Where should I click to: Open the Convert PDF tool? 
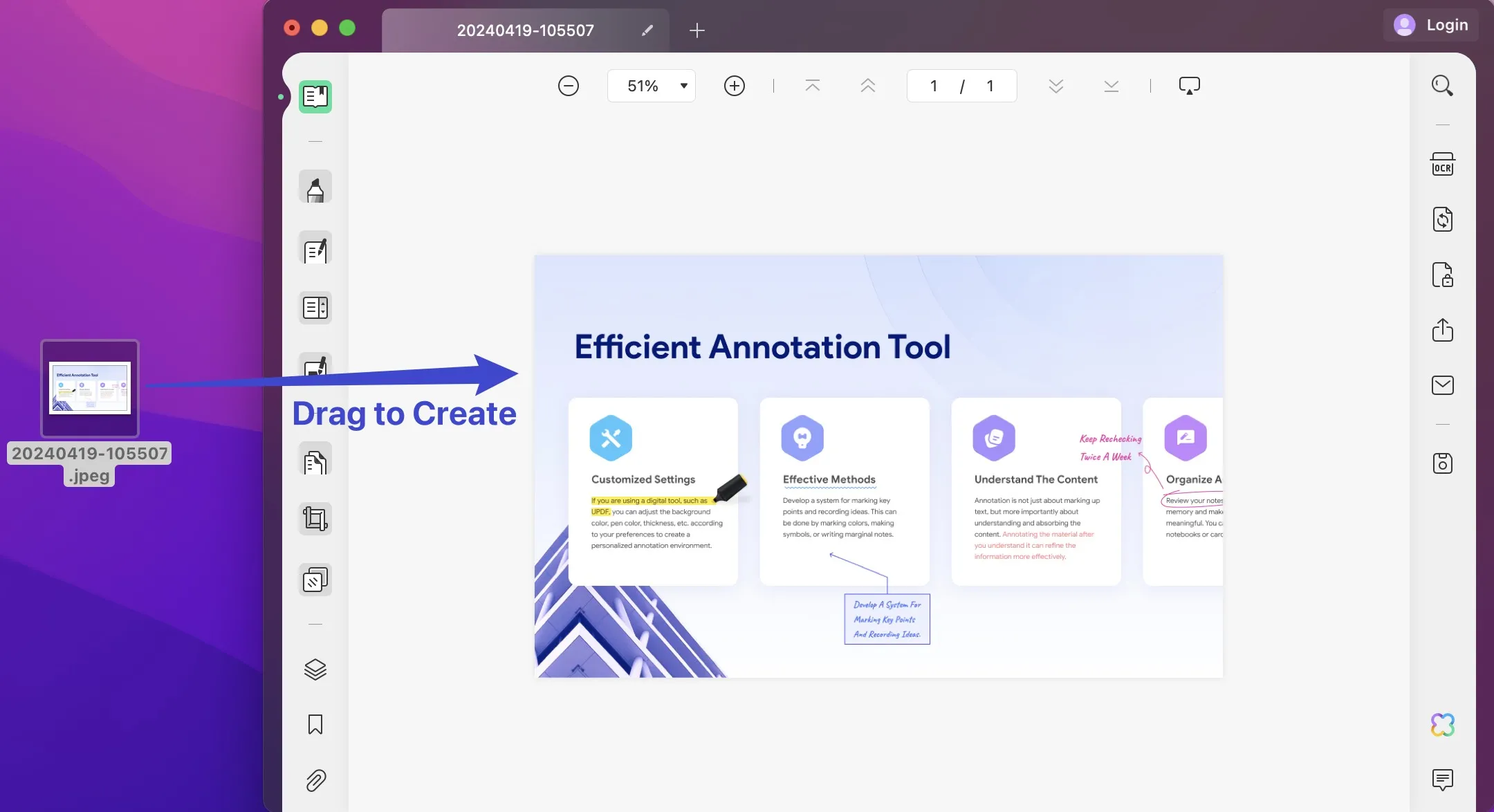(x=1442, y=219)
